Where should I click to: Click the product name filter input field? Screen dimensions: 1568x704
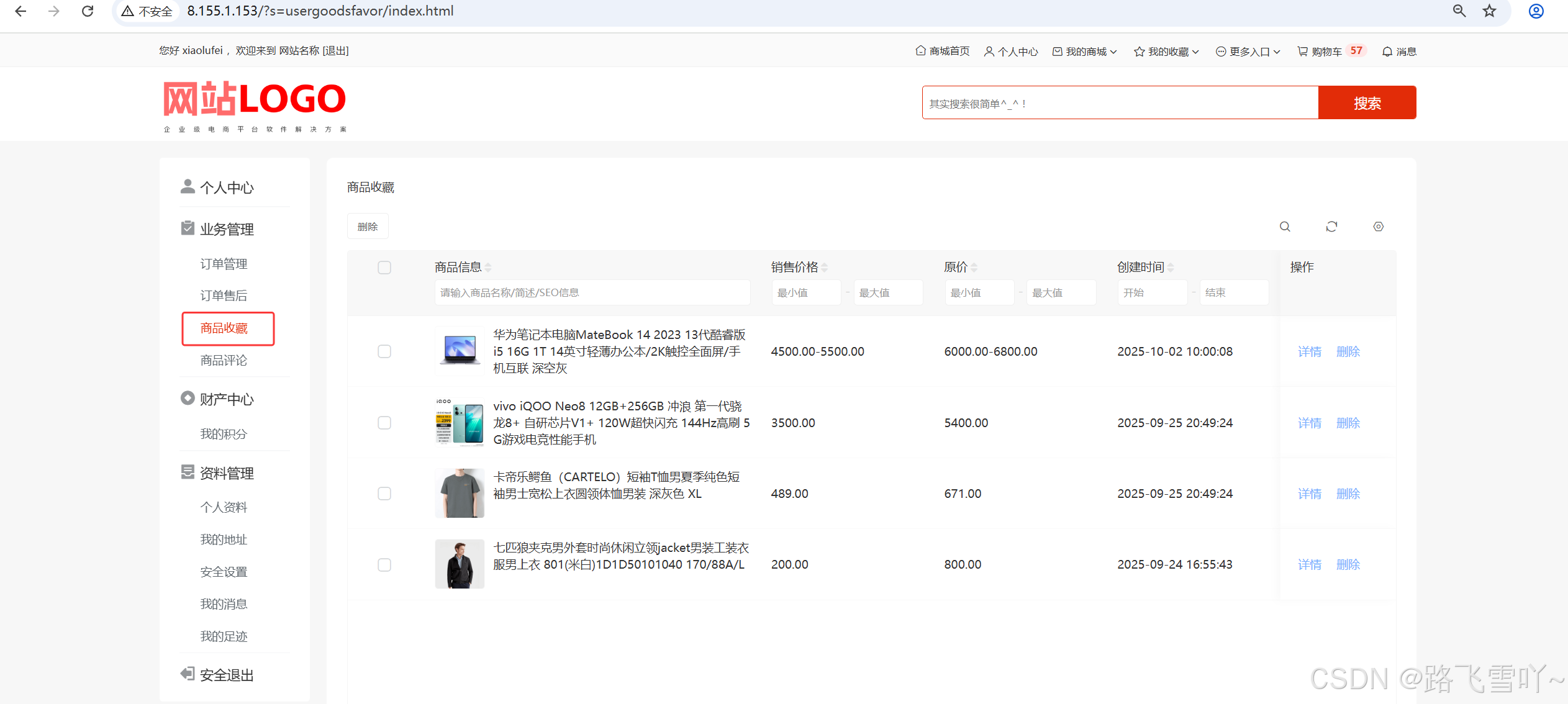592,292
